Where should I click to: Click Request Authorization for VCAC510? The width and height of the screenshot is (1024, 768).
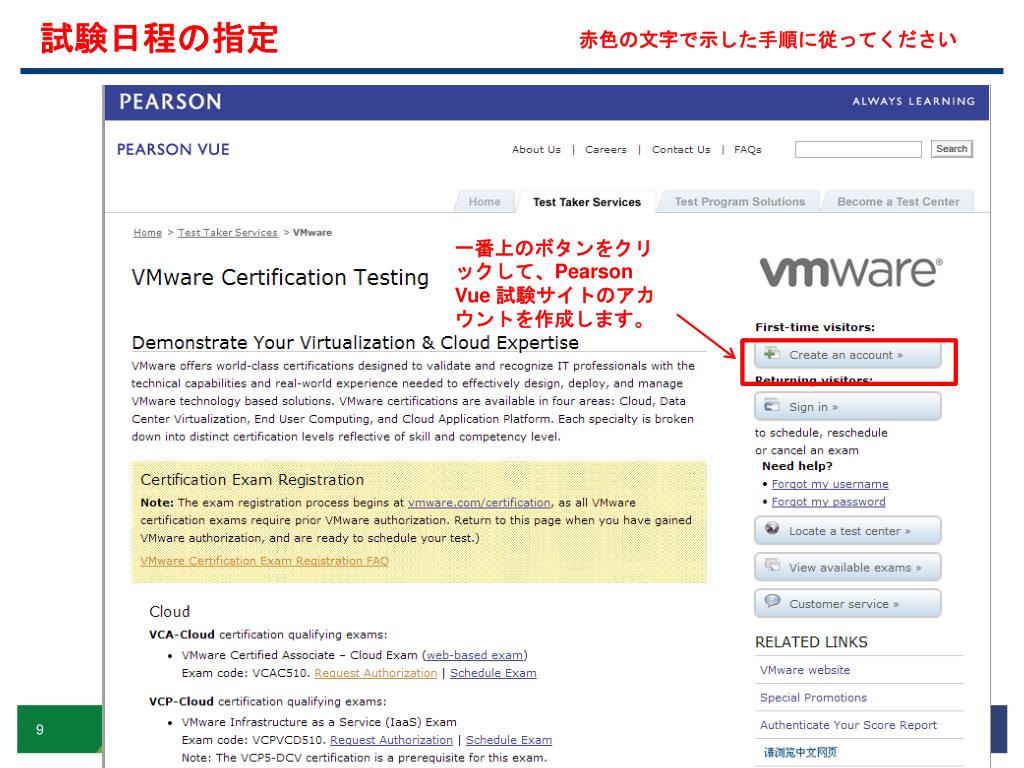tap(376, 673)
